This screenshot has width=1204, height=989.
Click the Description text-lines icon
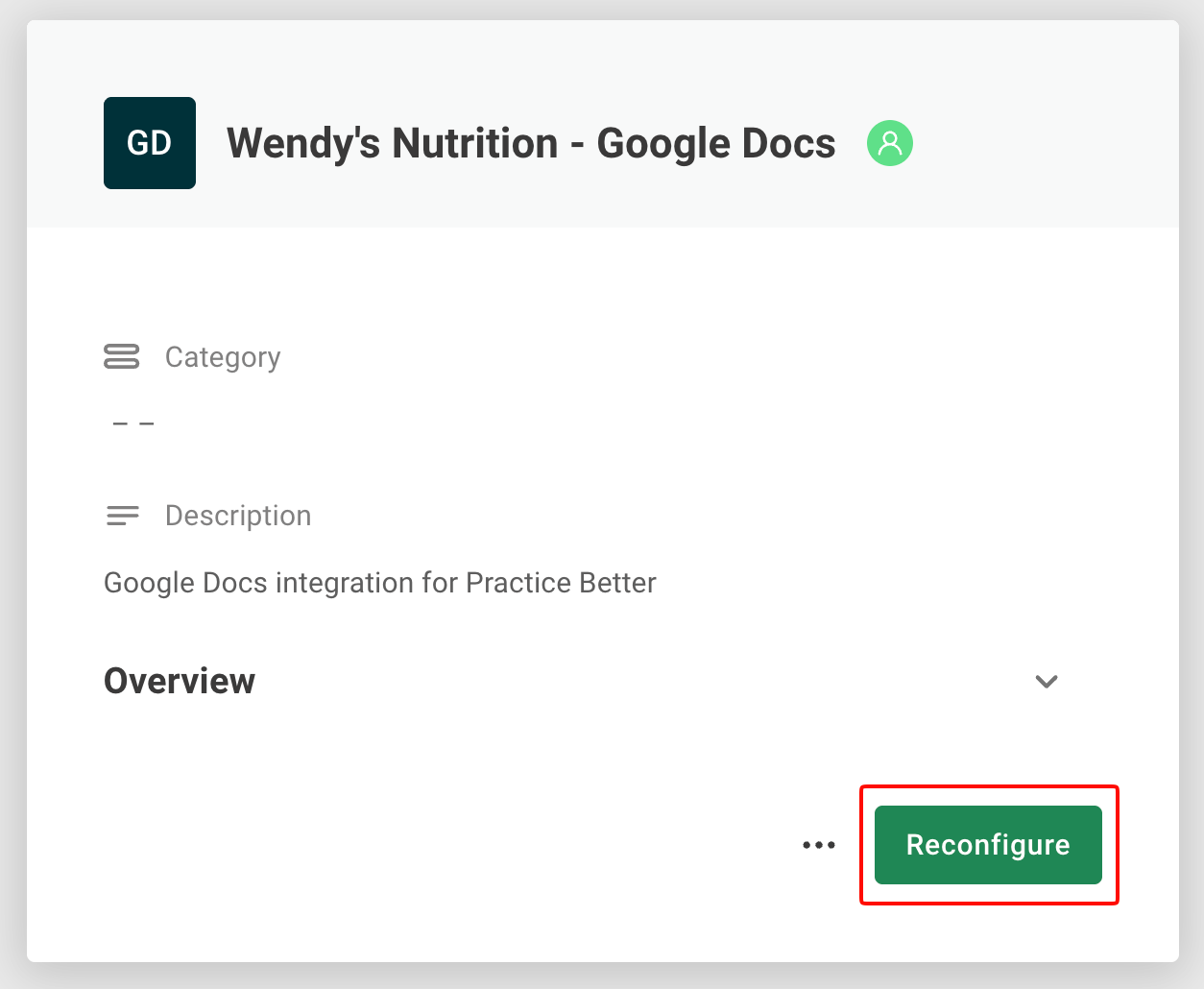[122, 516]
